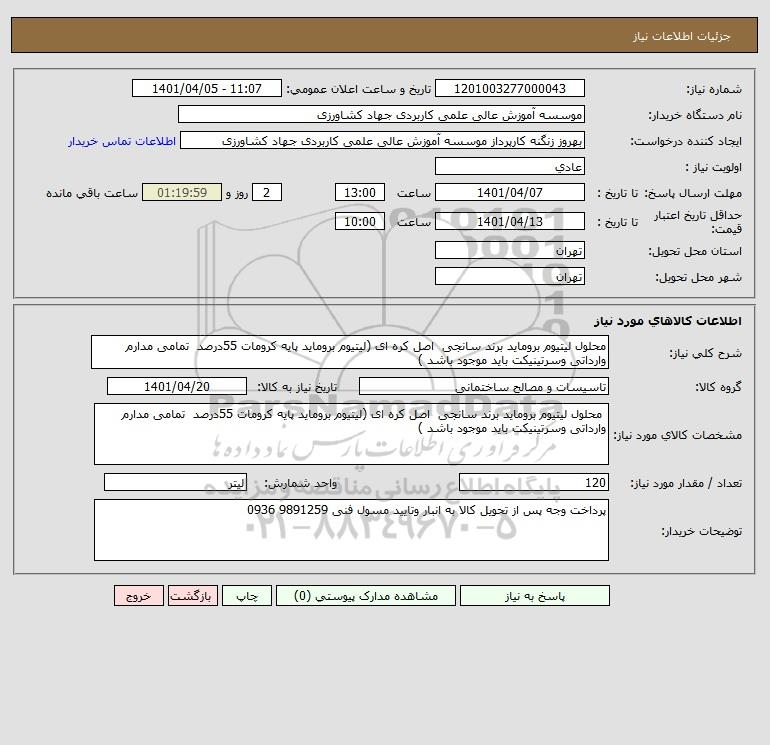Viewport: 770px width, 745px height.
Task: Click the بازگشت back button
Action: [192, 596]
